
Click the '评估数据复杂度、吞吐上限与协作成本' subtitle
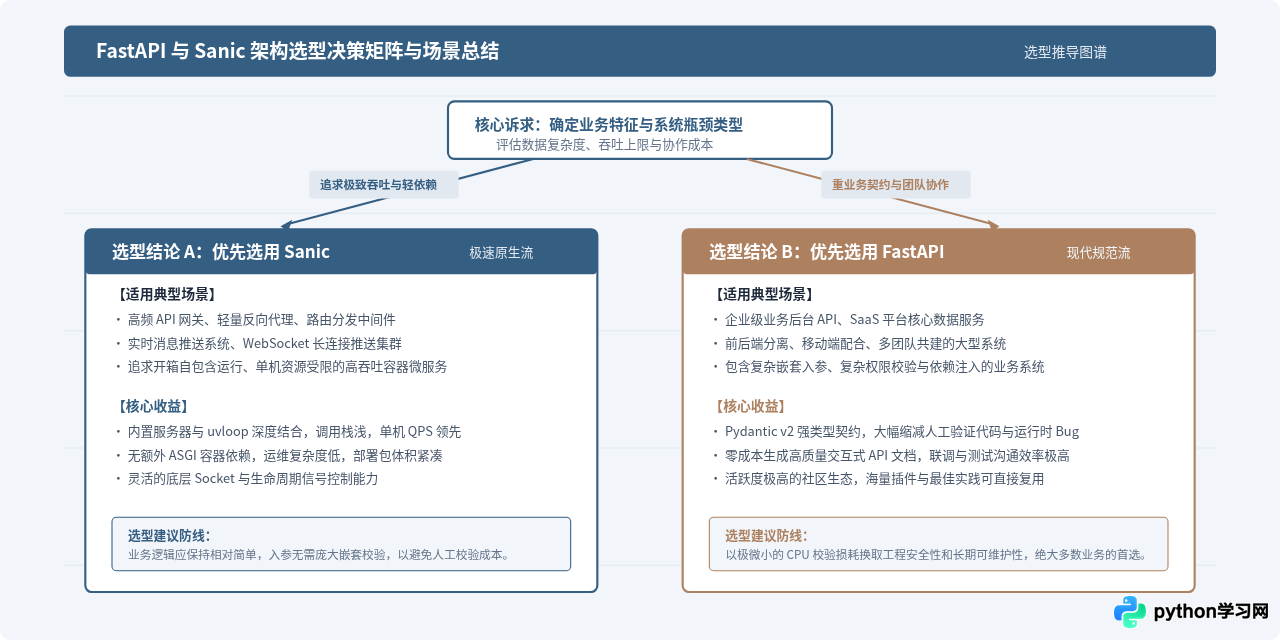604,144
